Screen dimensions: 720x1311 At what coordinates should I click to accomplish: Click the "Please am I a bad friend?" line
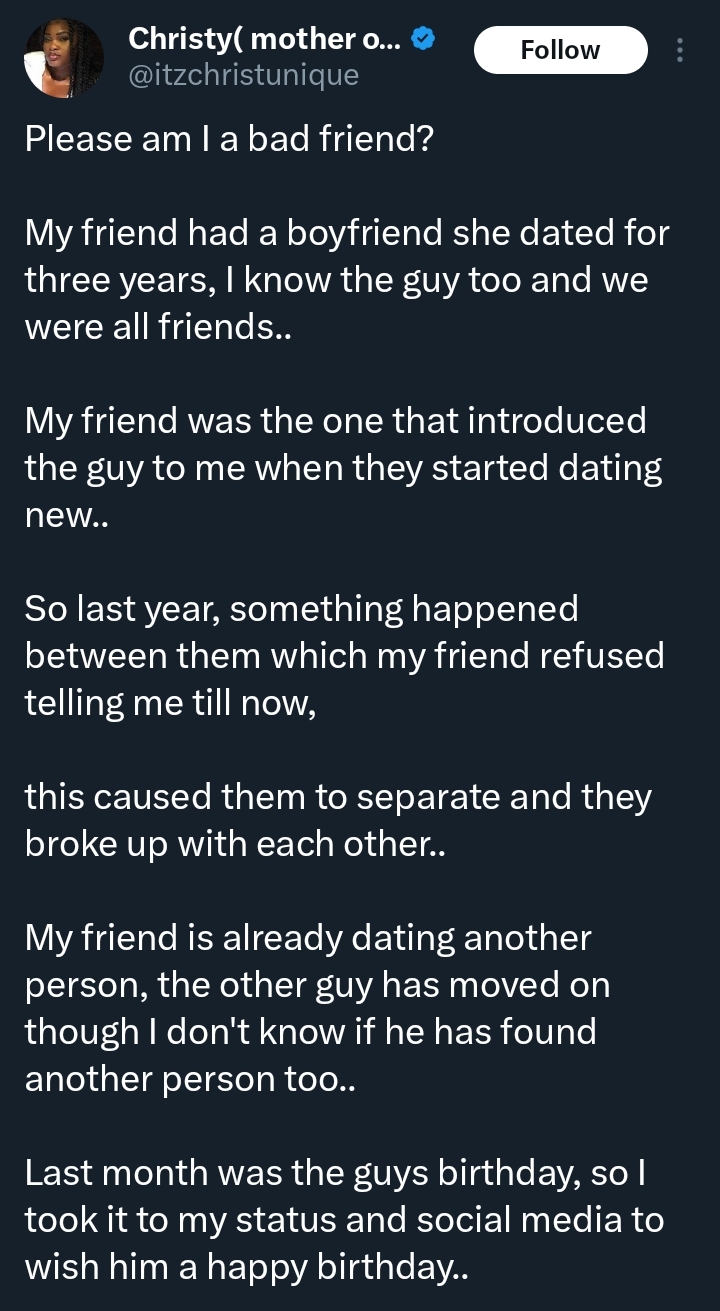(229, 139)
